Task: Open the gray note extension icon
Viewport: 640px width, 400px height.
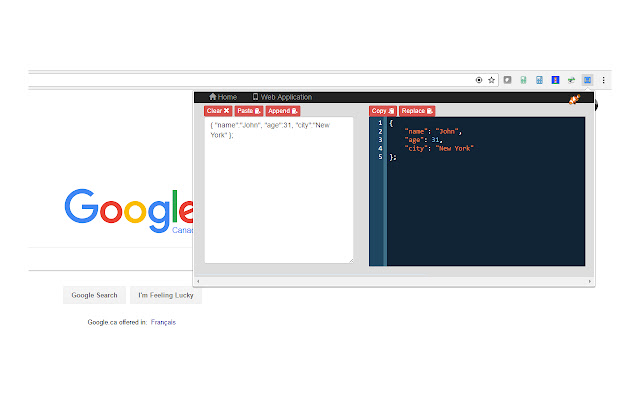Action: [x=507, y=80]
